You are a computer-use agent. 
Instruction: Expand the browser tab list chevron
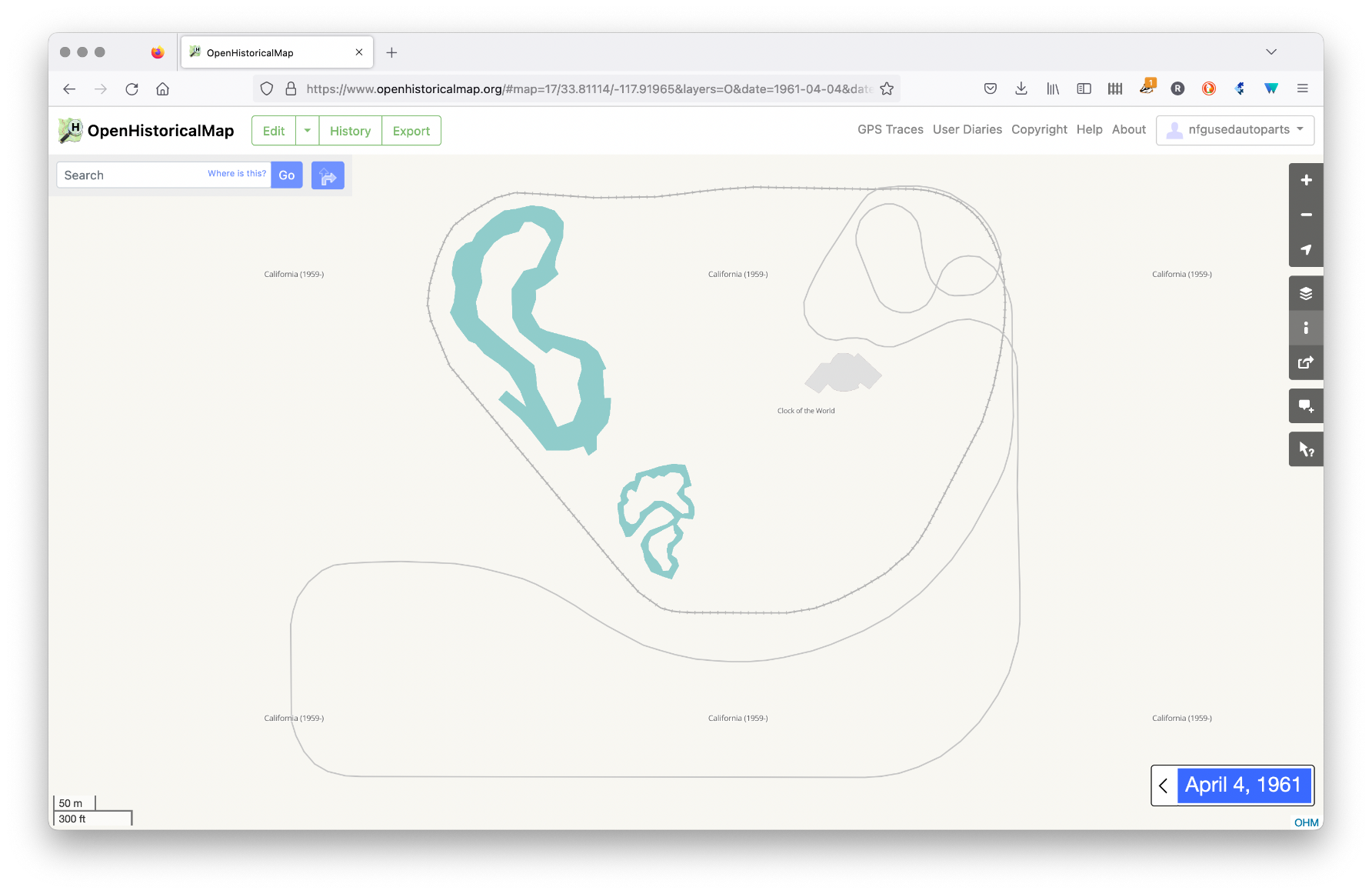click(x=1270, y=52)
